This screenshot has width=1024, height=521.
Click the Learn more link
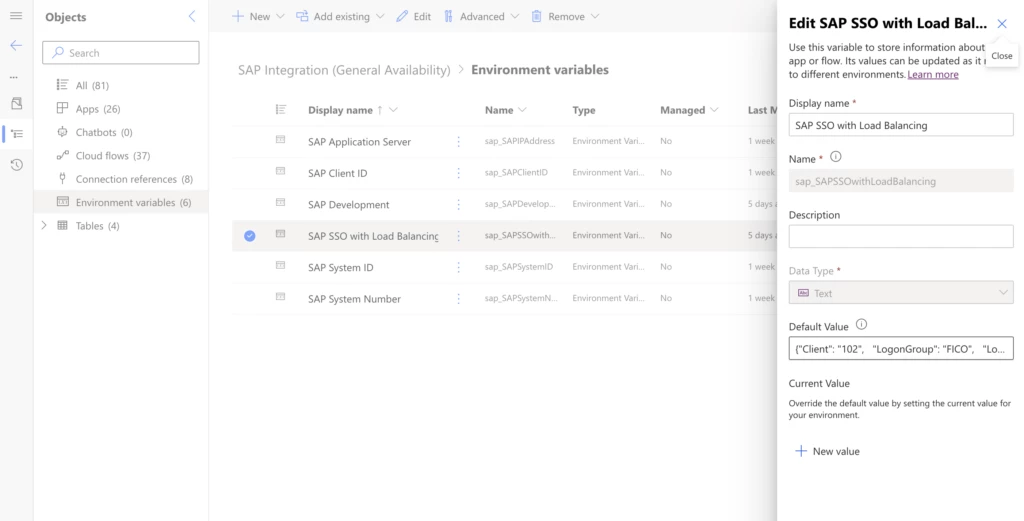click(x=932, y=75)
